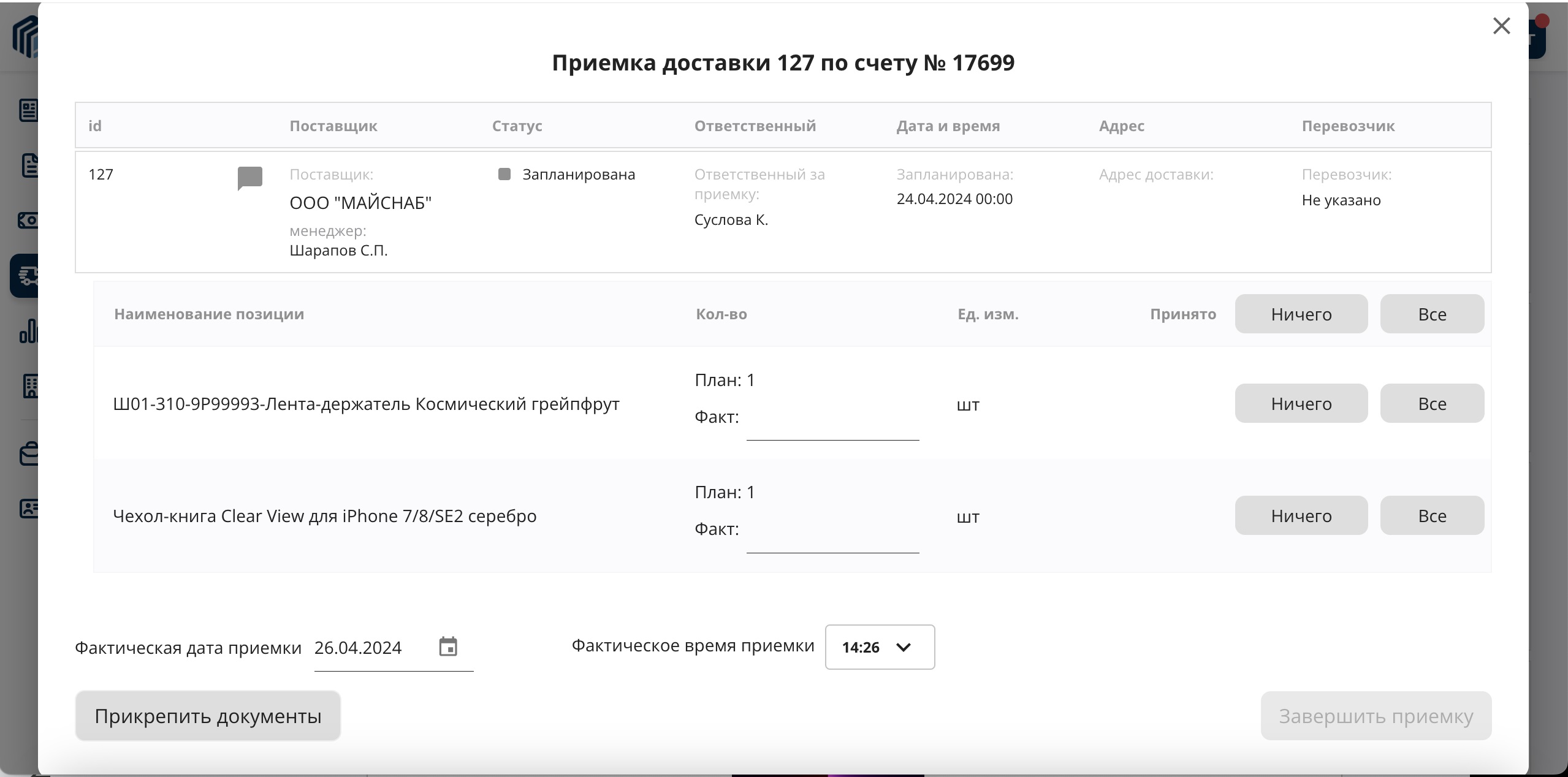The image size is (1568, 777).
Task: Click manager name Шарапов С.П.
Action: [x=338, y=250]
